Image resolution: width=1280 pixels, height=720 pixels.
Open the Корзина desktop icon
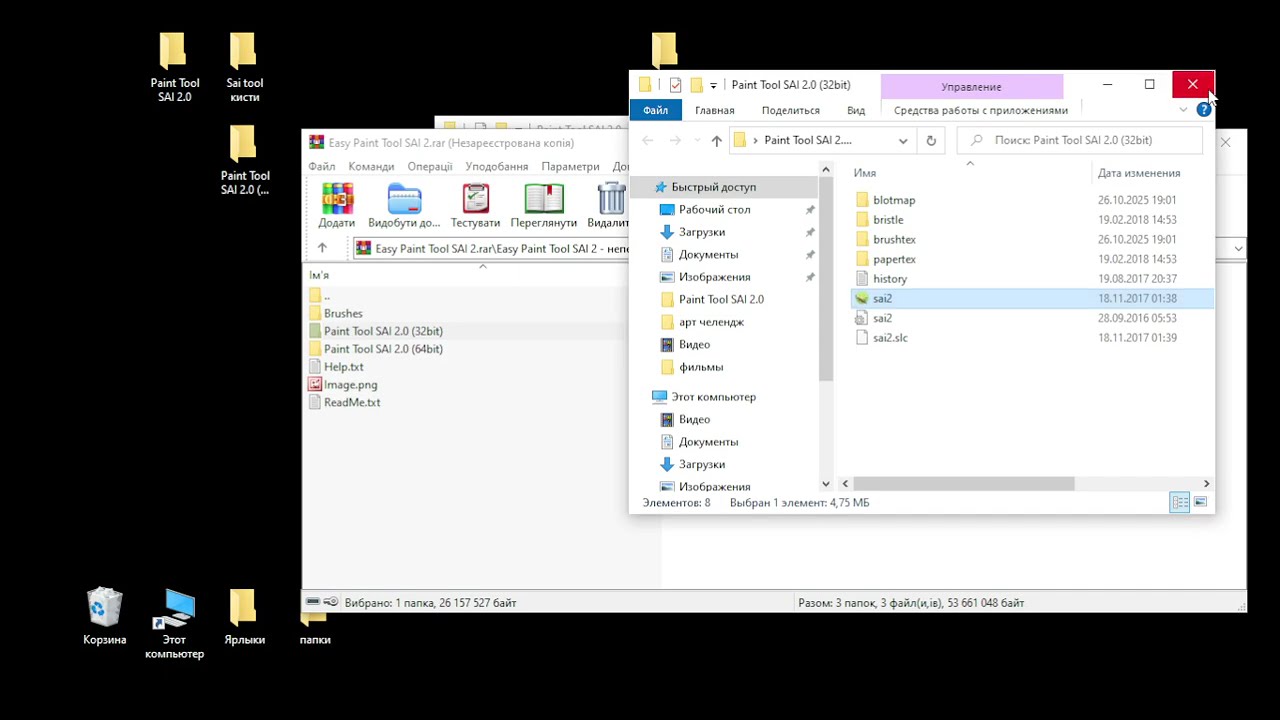[105, 617]
